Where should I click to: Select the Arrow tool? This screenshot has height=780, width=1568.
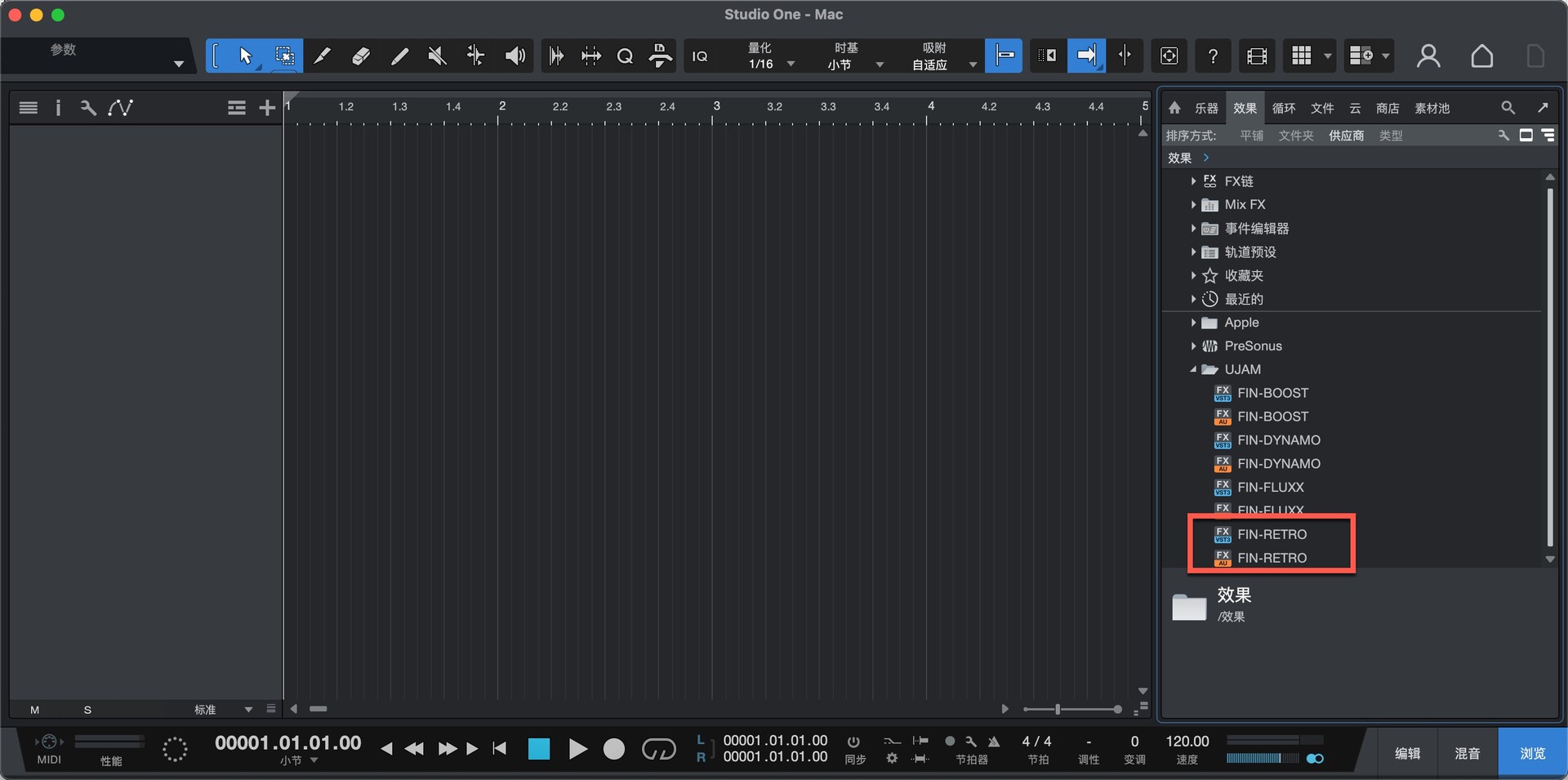(245, 56)
